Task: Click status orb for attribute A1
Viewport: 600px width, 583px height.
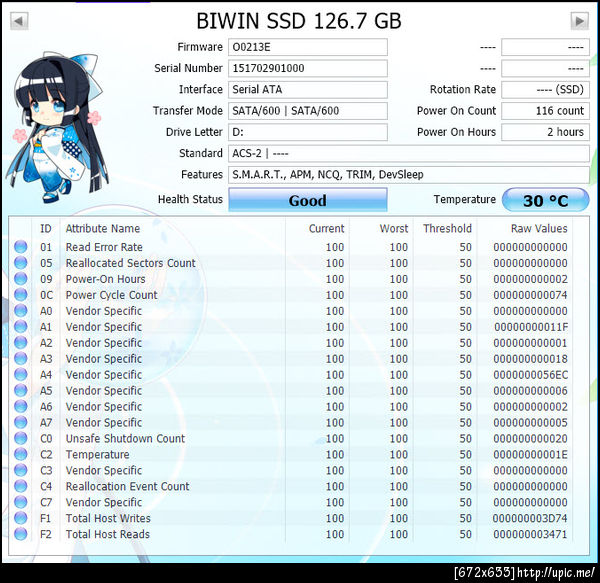Action: click(21, 327)
